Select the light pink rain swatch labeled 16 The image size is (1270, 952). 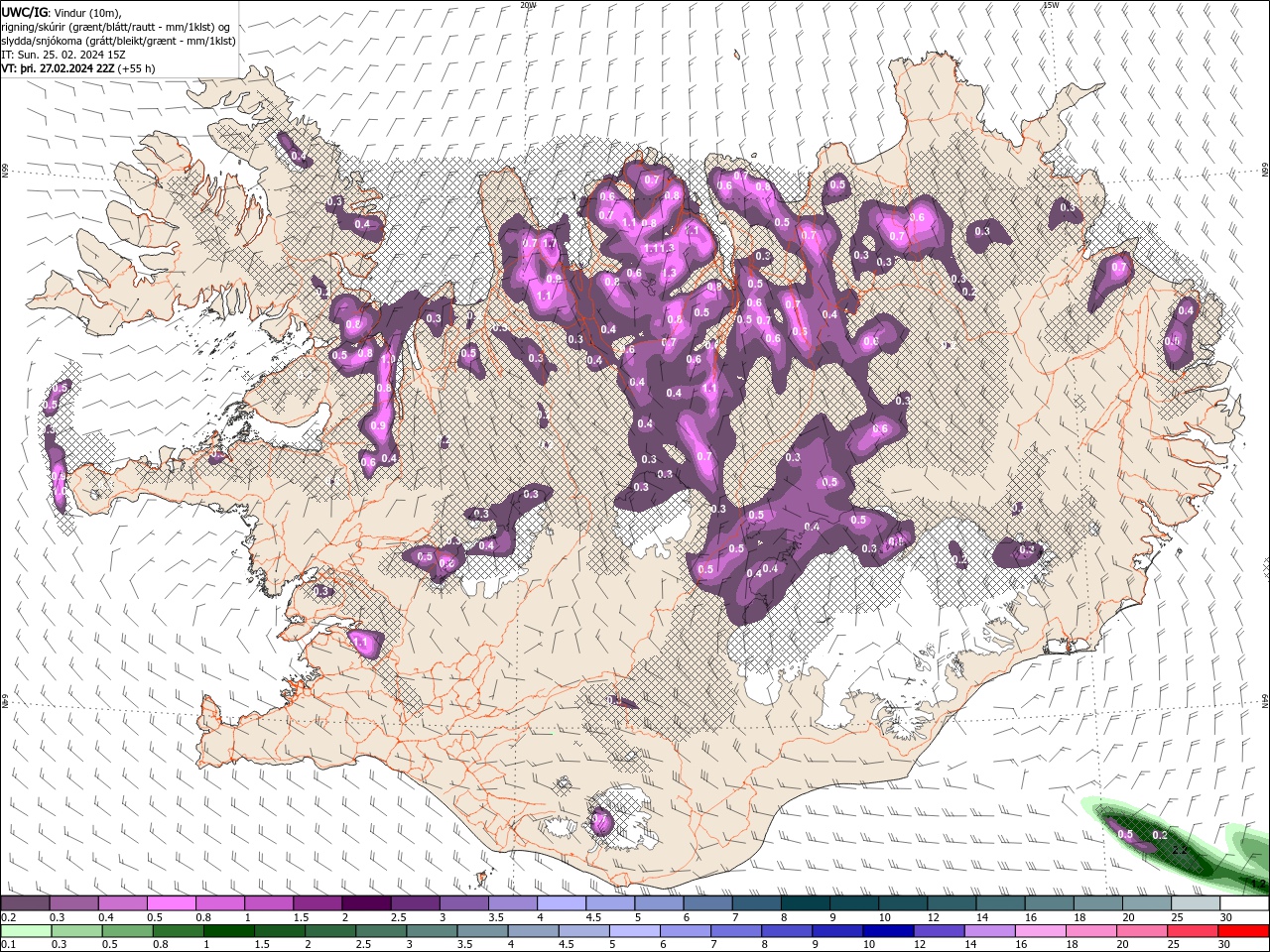pyautogui.click(x=1042, y=931)
